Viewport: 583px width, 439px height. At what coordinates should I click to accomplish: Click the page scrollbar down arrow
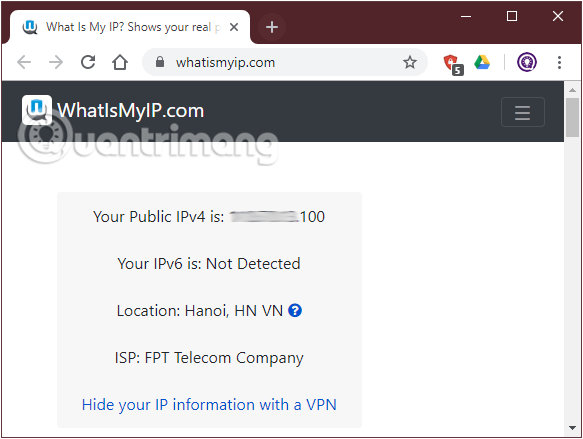coord(572,428)
